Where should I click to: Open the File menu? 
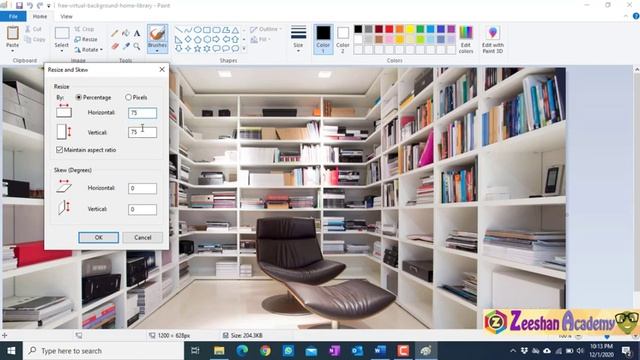click(x=13, y=16)
